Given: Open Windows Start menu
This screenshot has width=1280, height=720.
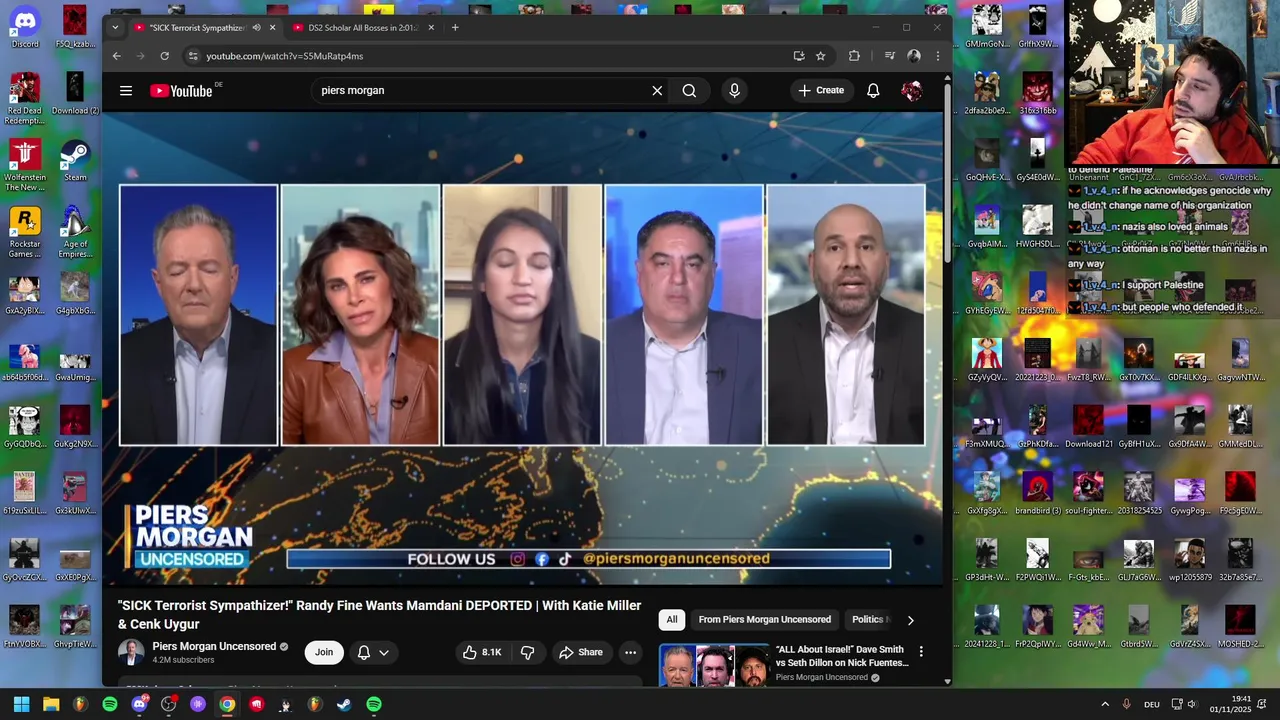Looking at the screenshot, I should [x=21, y=704].
